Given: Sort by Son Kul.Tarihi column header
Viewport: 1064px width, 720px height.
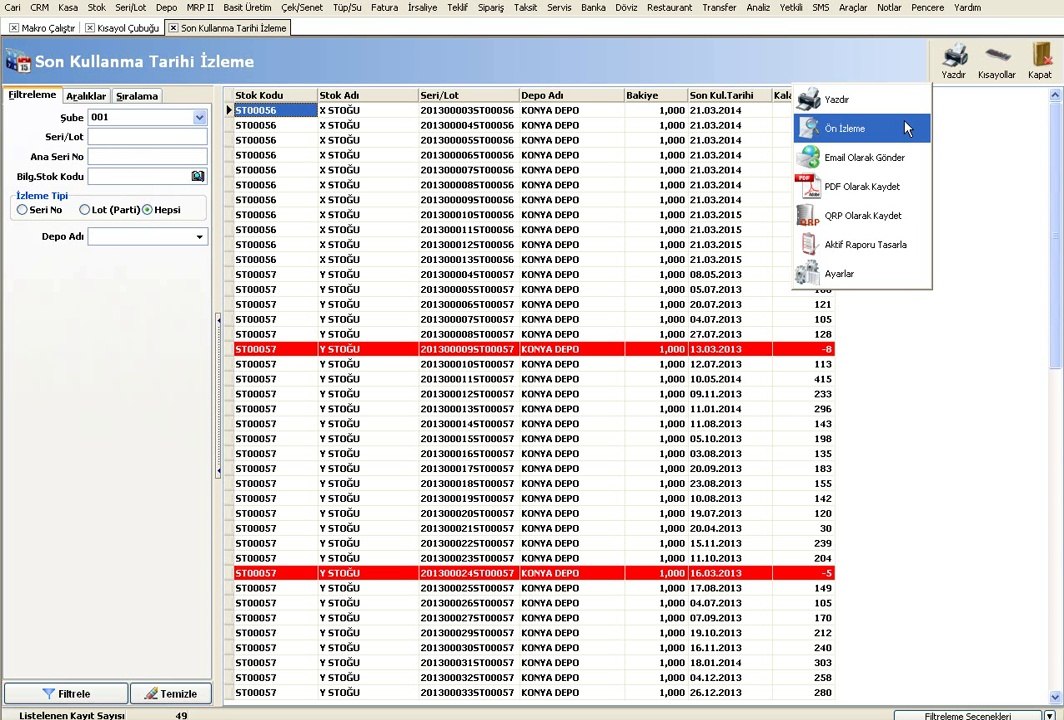Looking at the screenshot, I should click(x=729, y=95).
